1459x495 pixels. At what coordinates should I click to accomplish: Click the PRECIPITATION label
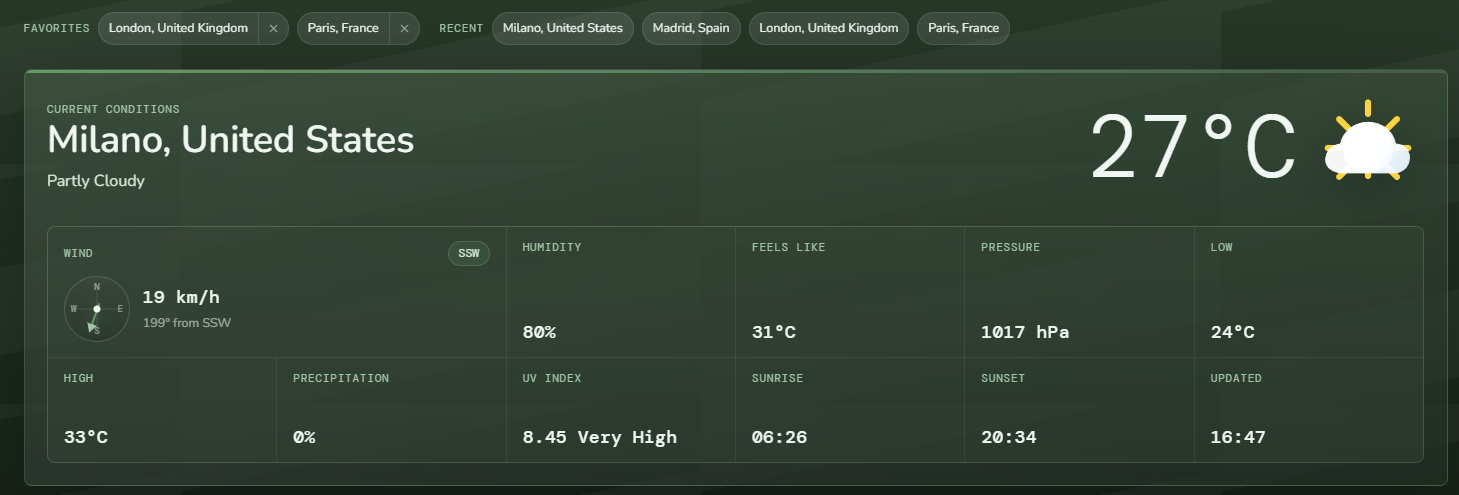pos(341,378)
